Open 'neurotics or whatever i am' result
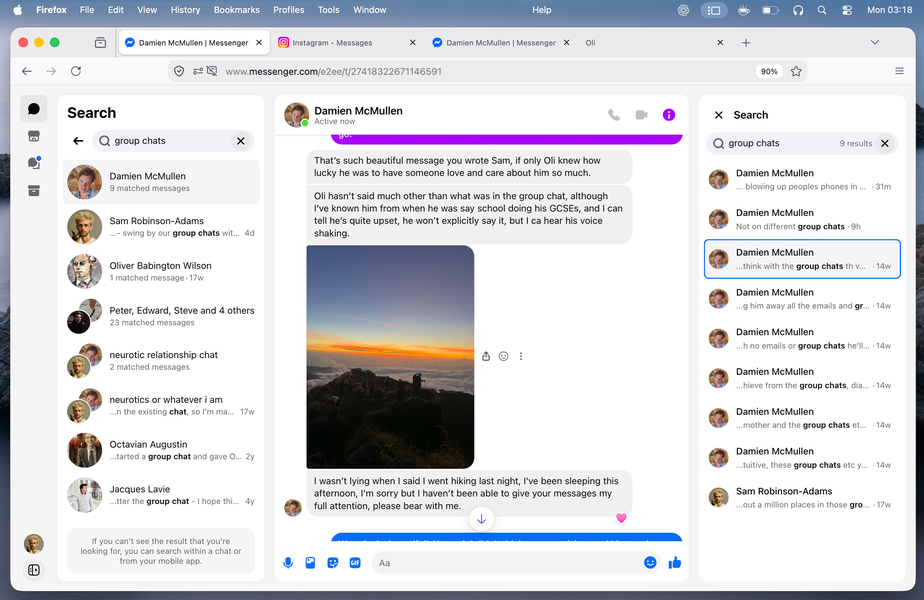The width and height of the screenshot is (924, 600). click(161, 406)
